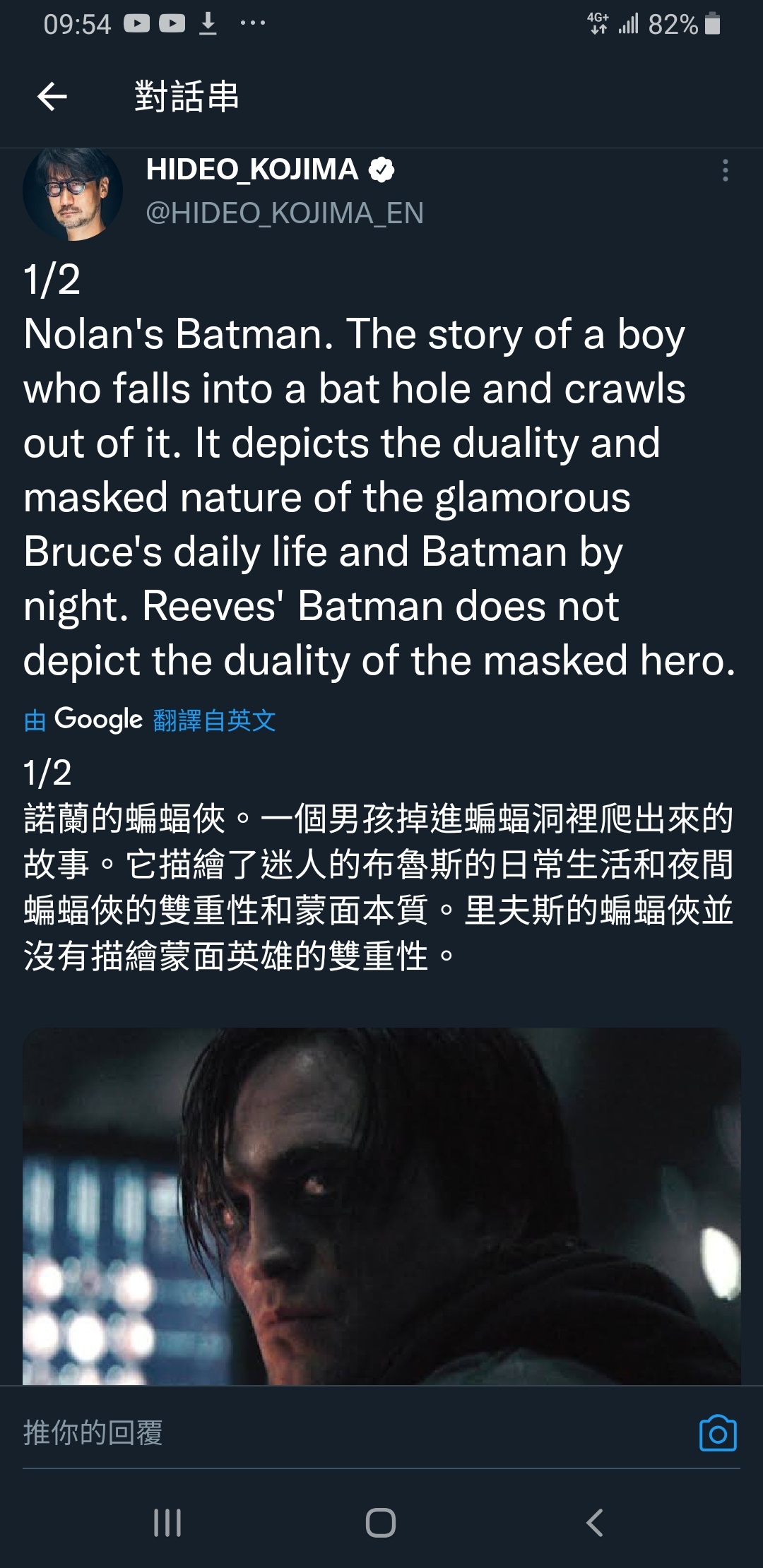
Task: Select the translated Chinese tweet text
Action: coord(379,865)
